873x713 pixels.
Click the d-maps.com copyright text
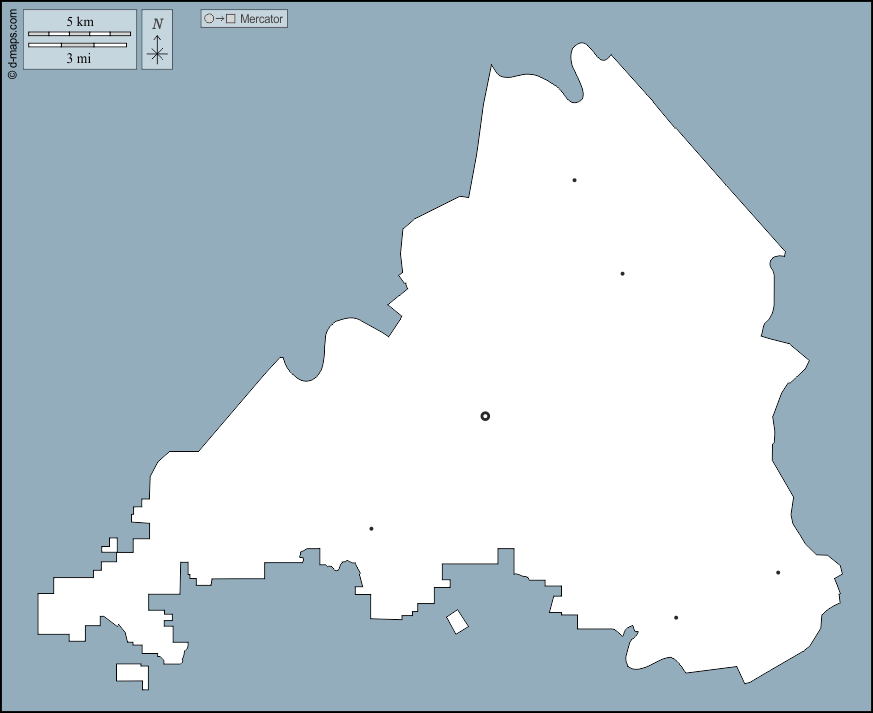12,42
